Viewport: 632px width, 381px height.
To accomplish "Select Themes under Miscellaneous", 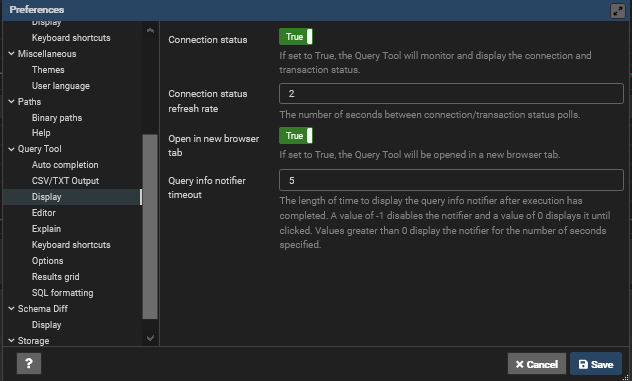I will click(x=48, y=70).
